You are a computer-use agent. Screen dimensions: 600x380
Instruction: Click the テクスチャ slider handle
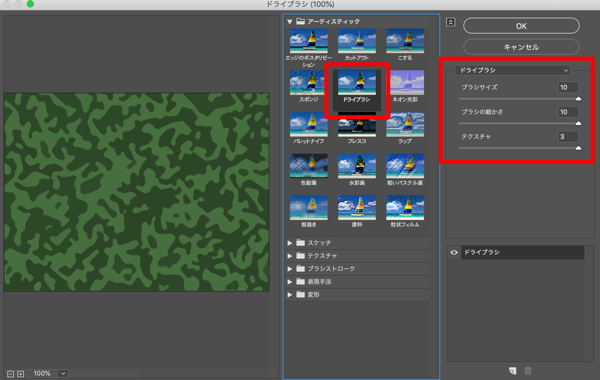(x=578, y=148)
